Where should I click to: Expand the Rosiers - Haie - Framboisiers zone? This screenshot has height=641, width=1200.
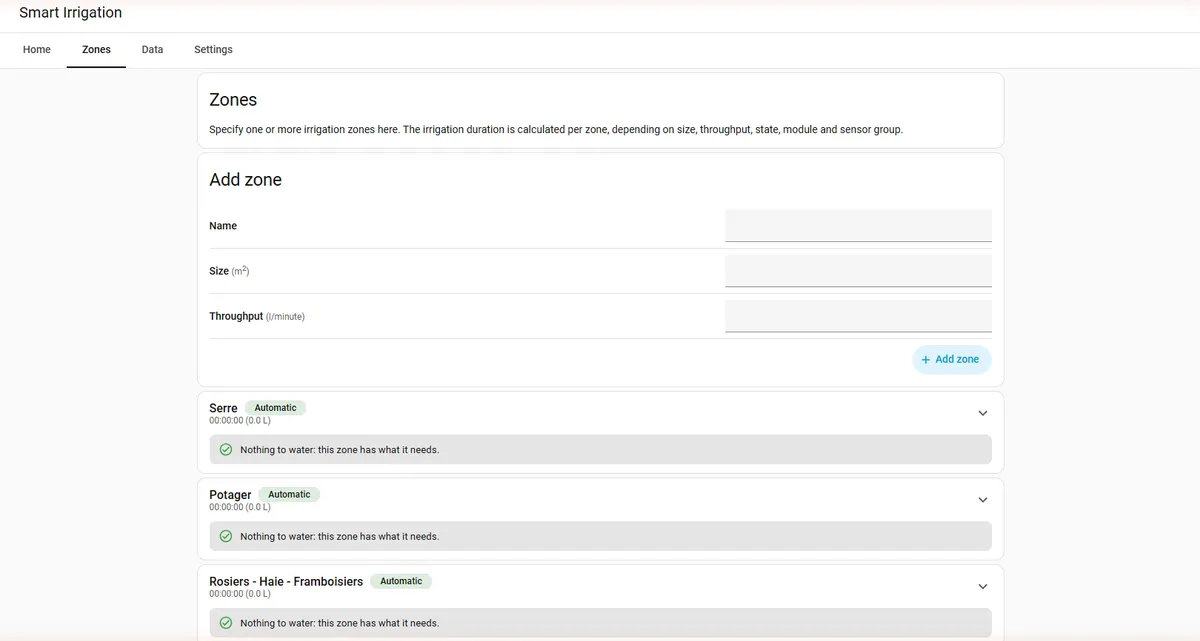click(982, 587)
